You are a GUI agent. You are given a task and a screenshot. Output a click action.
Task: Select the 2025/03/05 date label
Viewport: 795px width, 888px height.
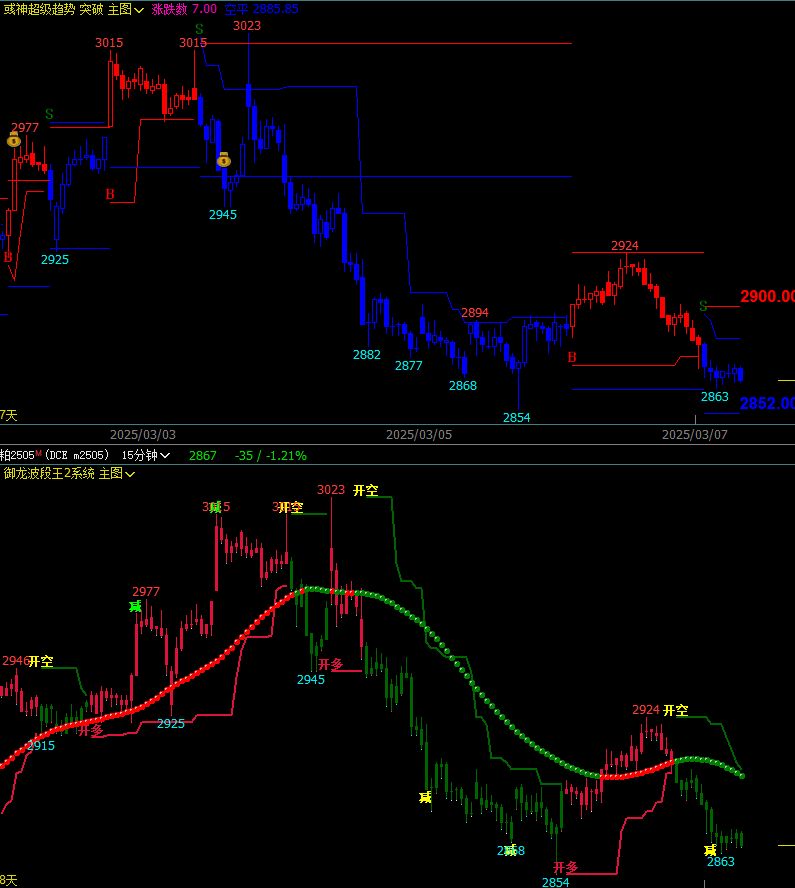(419, 434)
